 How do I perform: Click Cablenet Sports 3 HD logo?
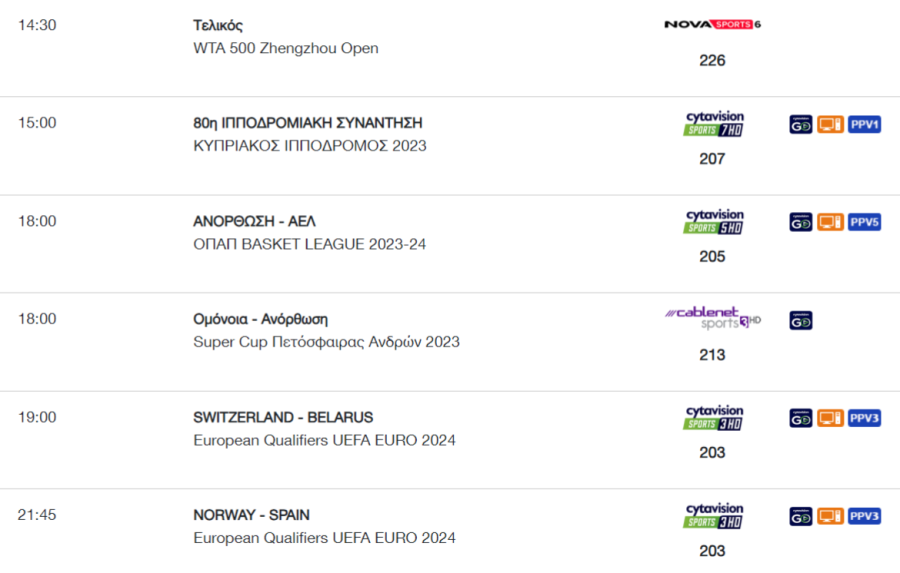click(x=713, y=318)
